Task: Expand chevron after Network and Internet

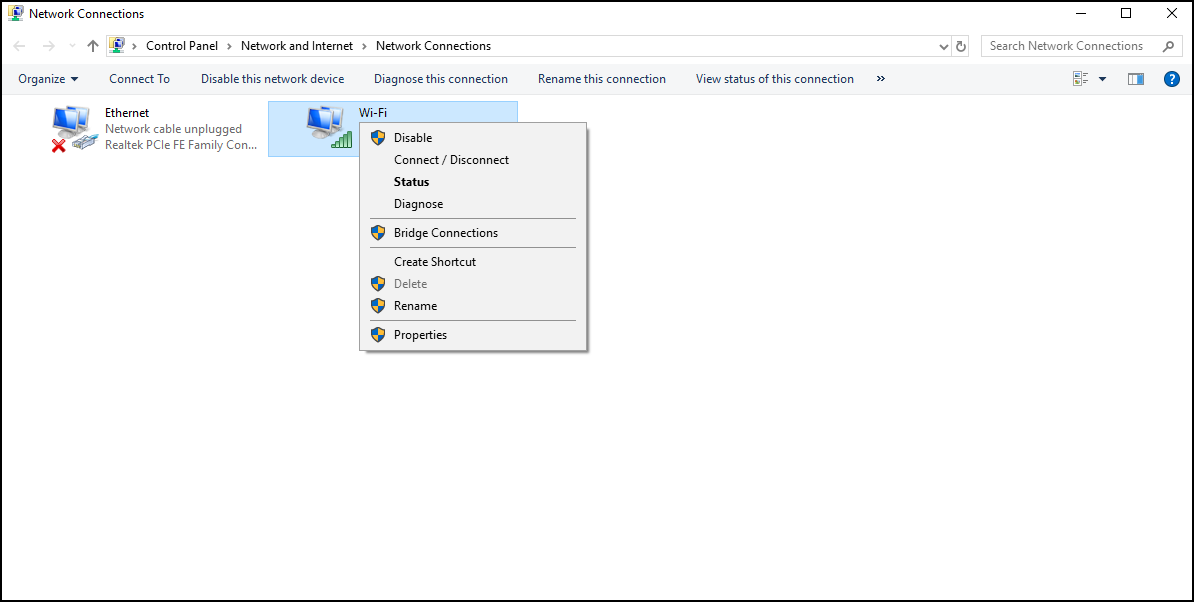Action: click(x=365, y=46)
